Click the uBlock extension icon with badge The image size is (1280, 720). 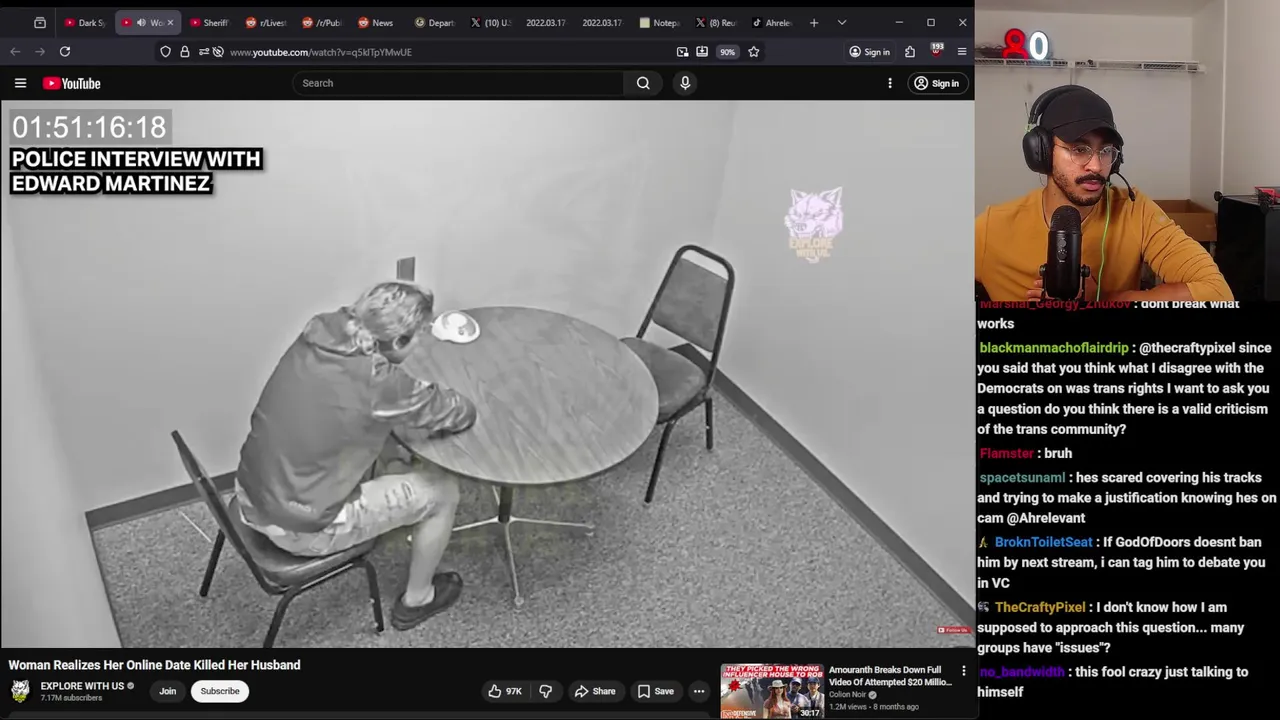937,50
